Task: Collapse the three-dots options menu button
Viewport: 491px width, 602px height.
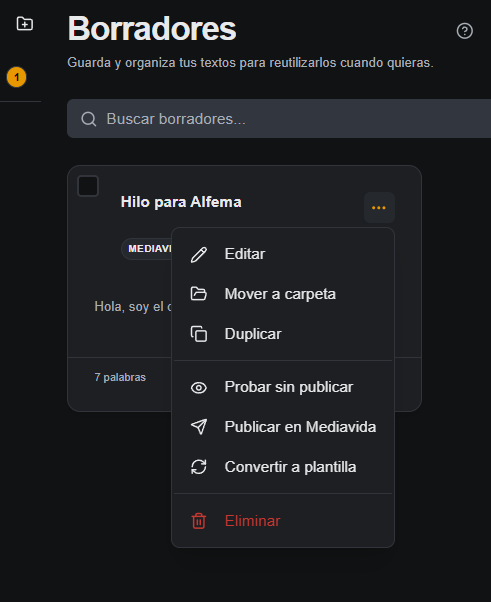Action: (x=379, y=208)
